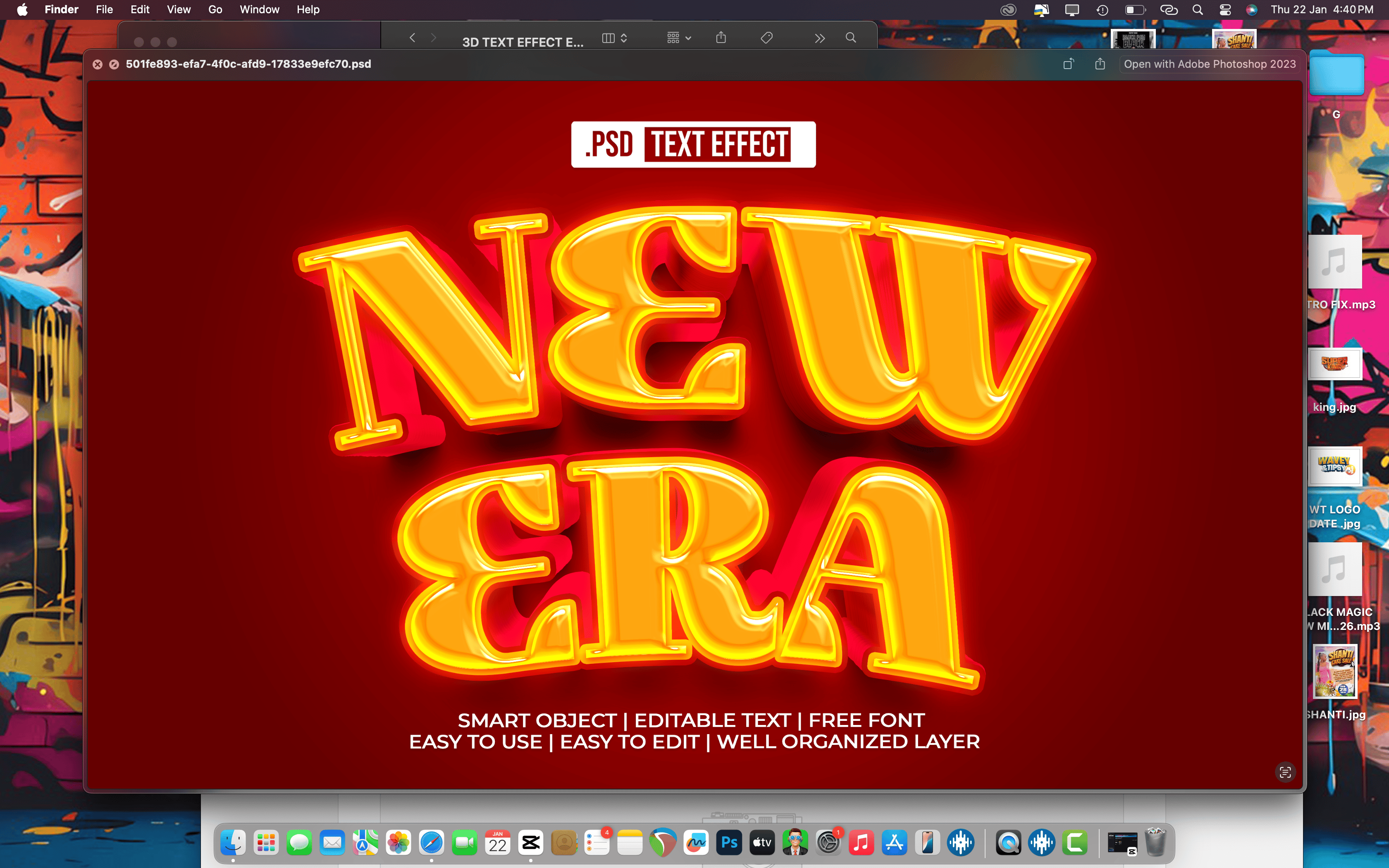The height and width of the screenshot is (868, 1389).
Task: Open Freeform from the Dock
Action: [x=696, y=842]
